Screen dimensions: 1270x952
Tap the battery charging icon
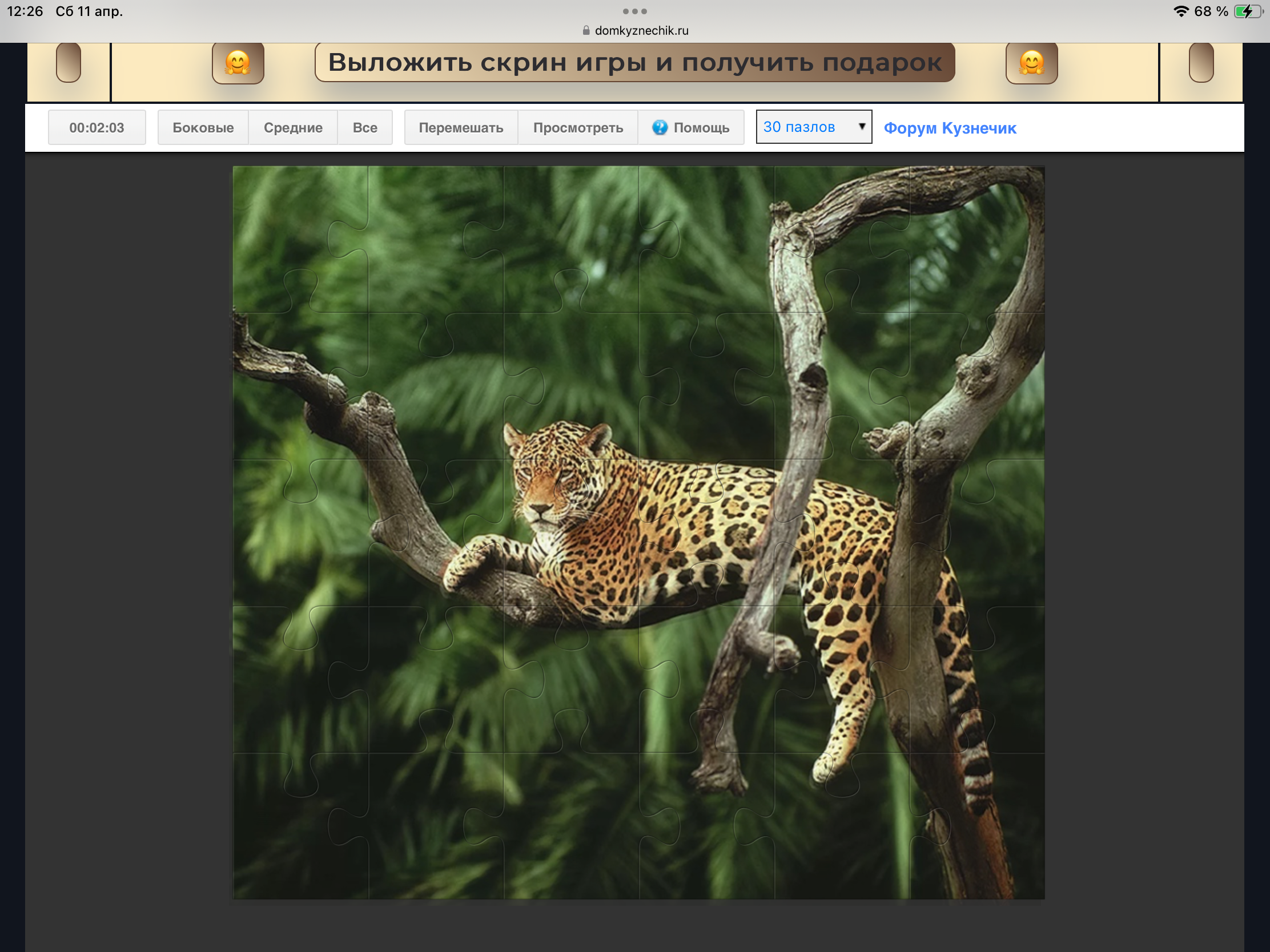(x=1247, y=11)
